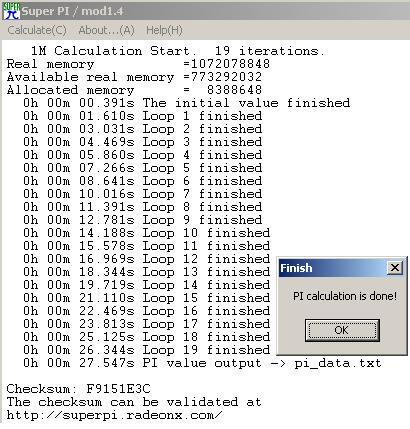The image size is (410, 429).
Task: Open the Calculate(C) menu
Action: click(x=37, y=30)
